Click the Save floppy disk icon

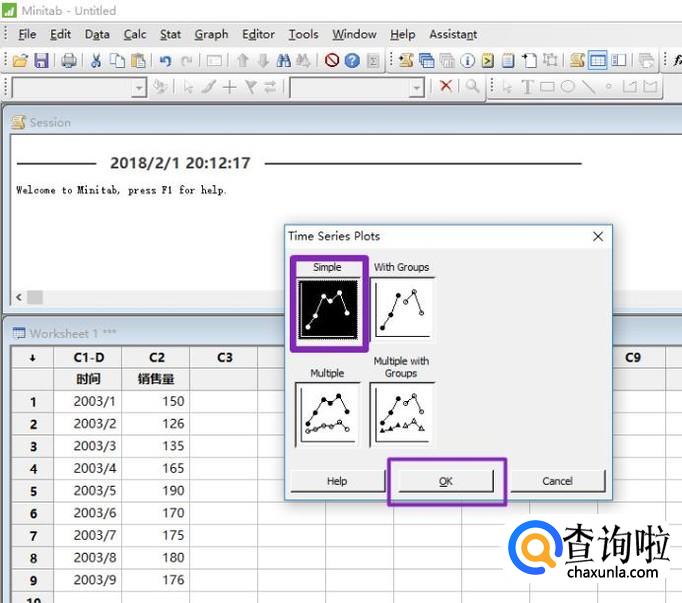(x=41, y=60)
